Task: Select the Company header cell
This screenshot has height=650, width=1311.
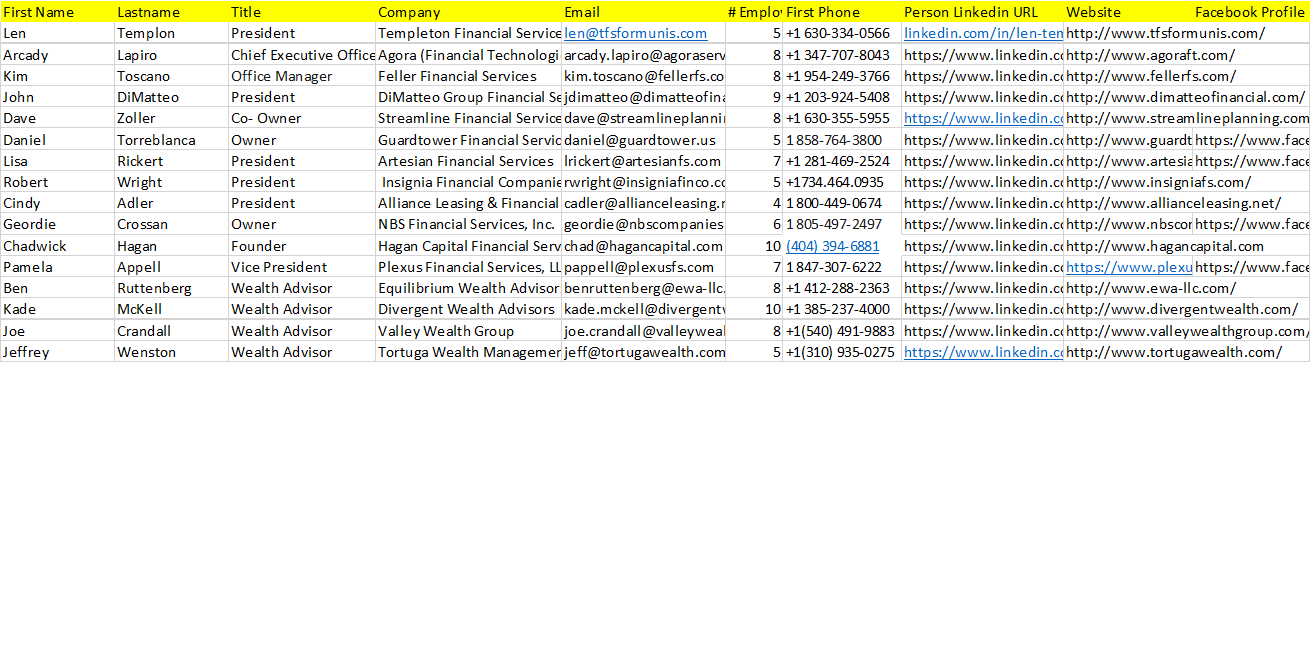Action: point(468,12)
